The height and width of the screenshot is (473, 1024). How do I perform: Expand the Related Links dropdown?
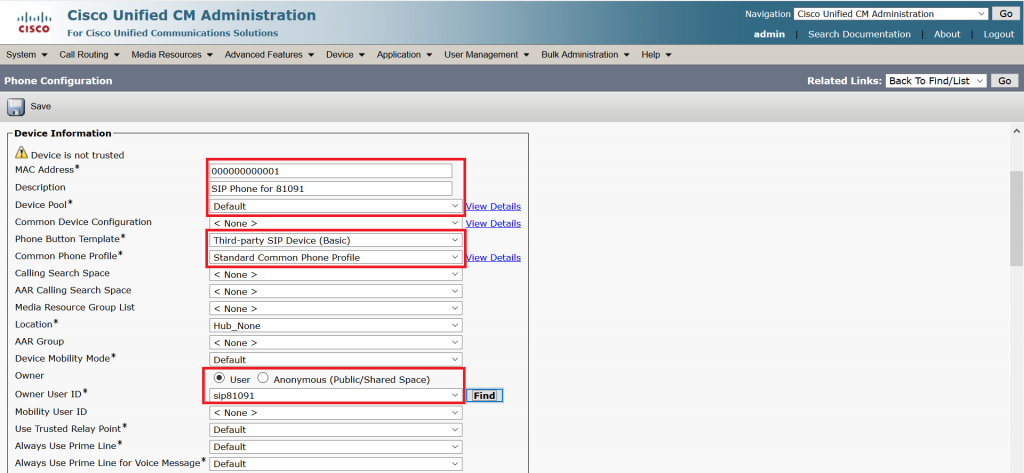(936, 81)
